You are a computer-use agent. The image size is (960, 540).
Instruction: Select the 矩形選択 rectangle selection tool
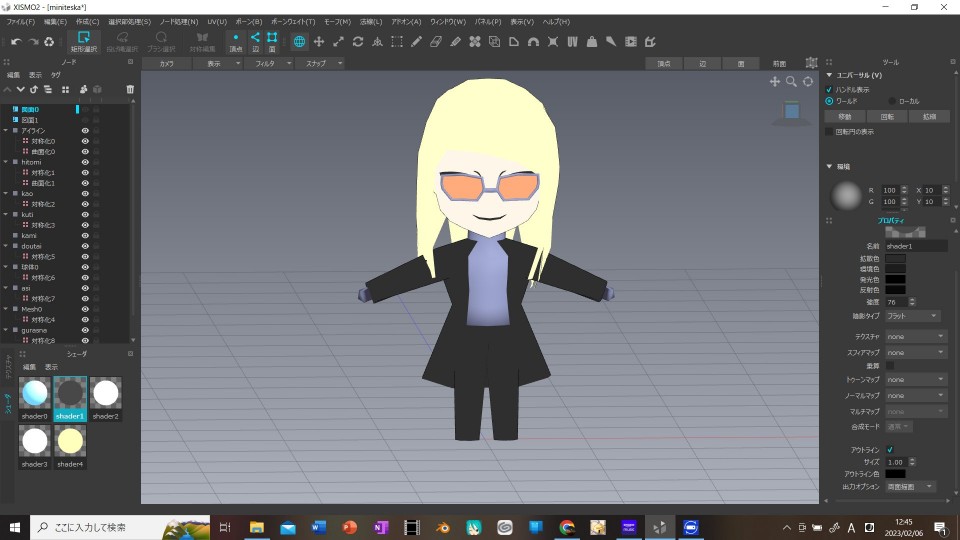click(x=83, y=42)
